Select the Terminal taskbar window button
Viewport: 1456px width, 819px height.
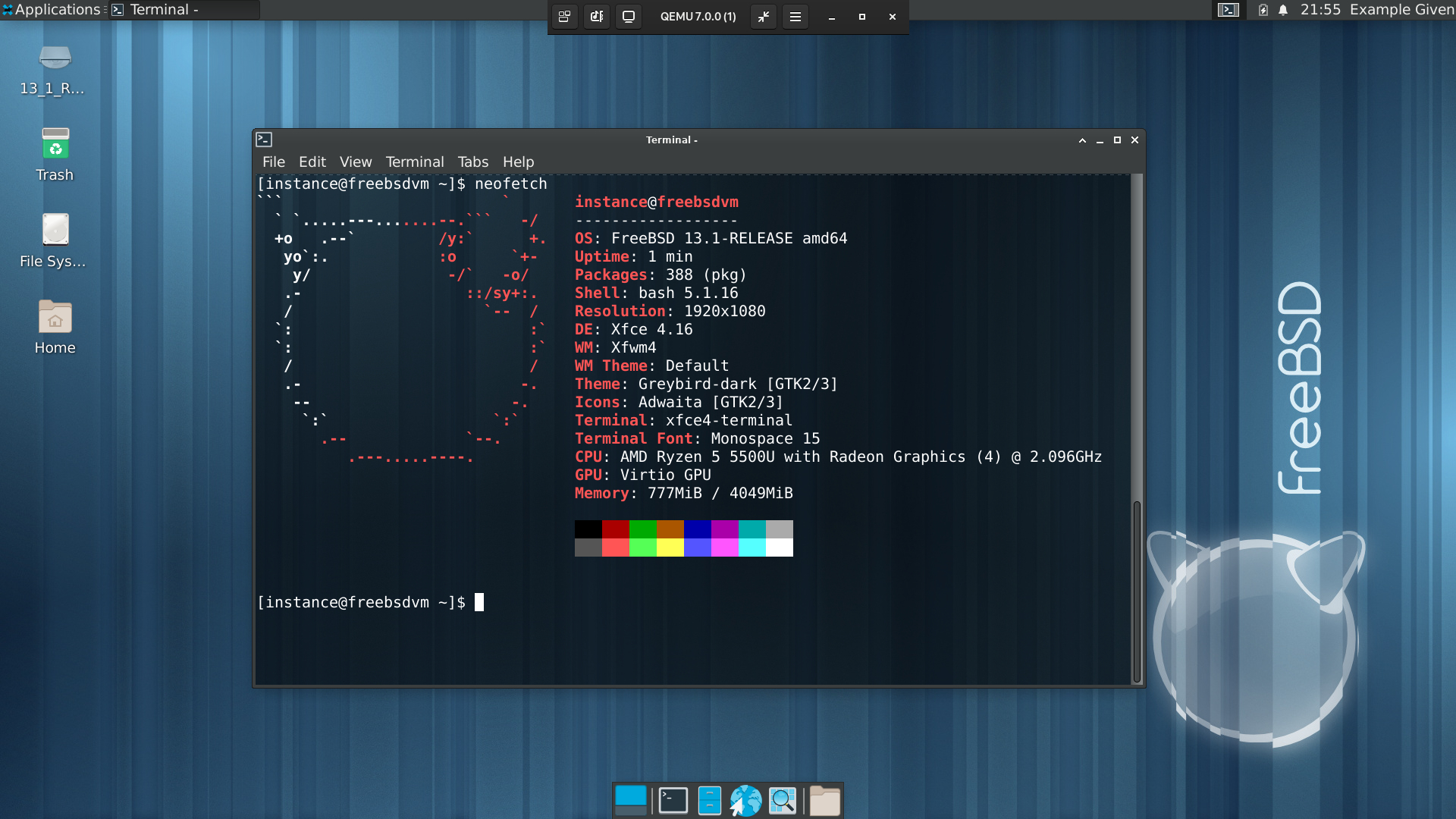(x=184, y=10)
